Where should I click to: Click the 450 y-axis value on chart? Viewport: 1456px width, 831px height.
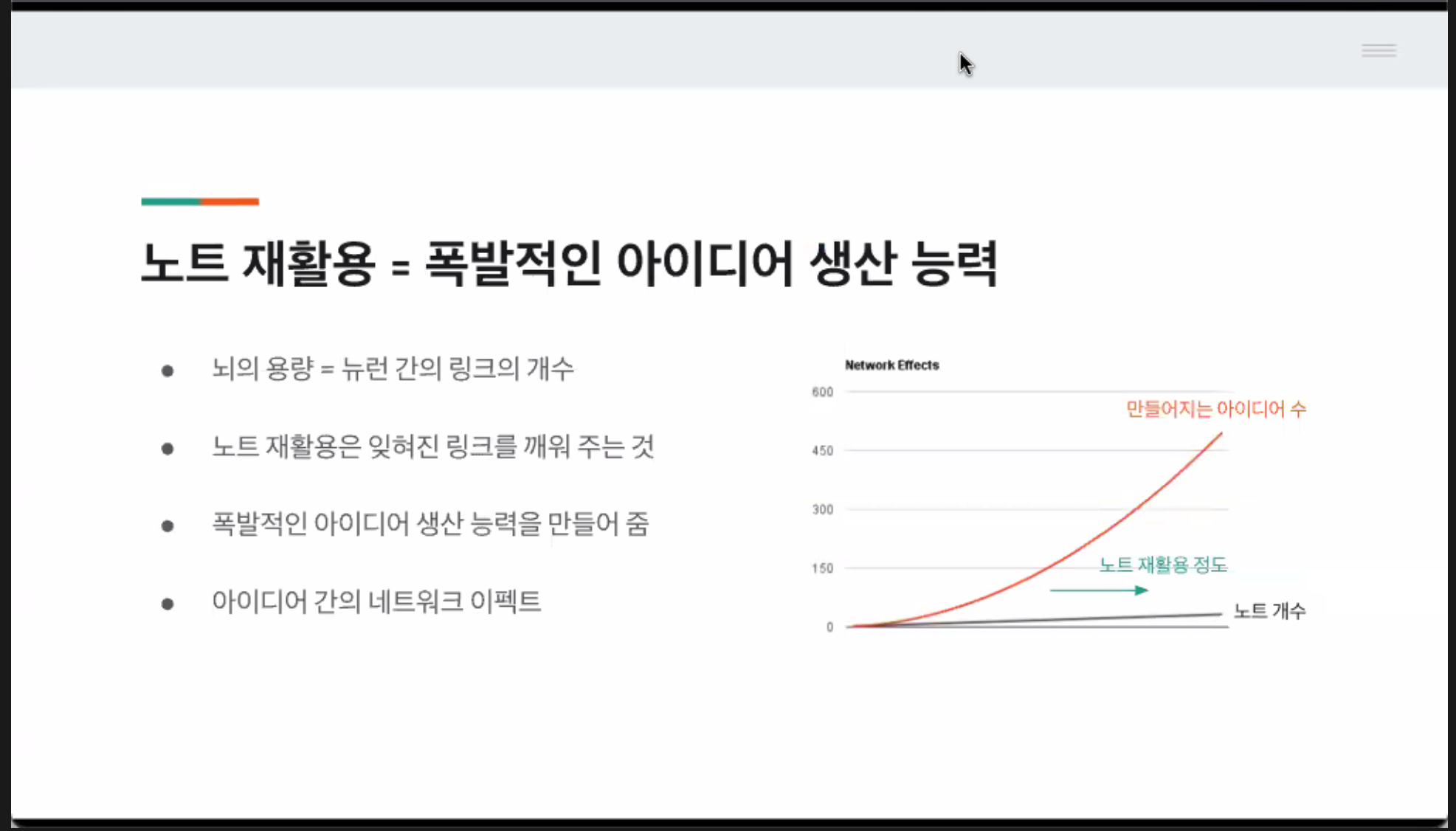(822, 451)
